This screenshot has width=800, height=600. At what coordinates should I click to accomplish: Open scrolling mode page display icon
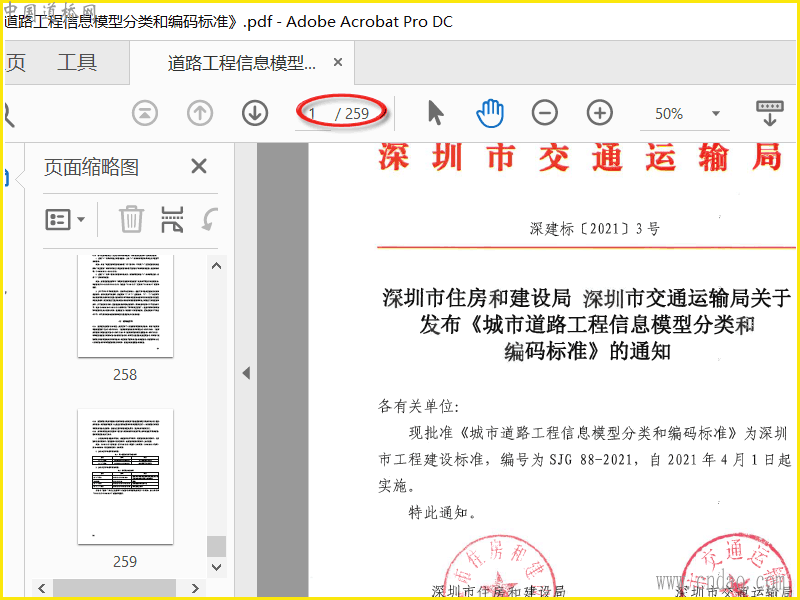[x=769, y=113]
